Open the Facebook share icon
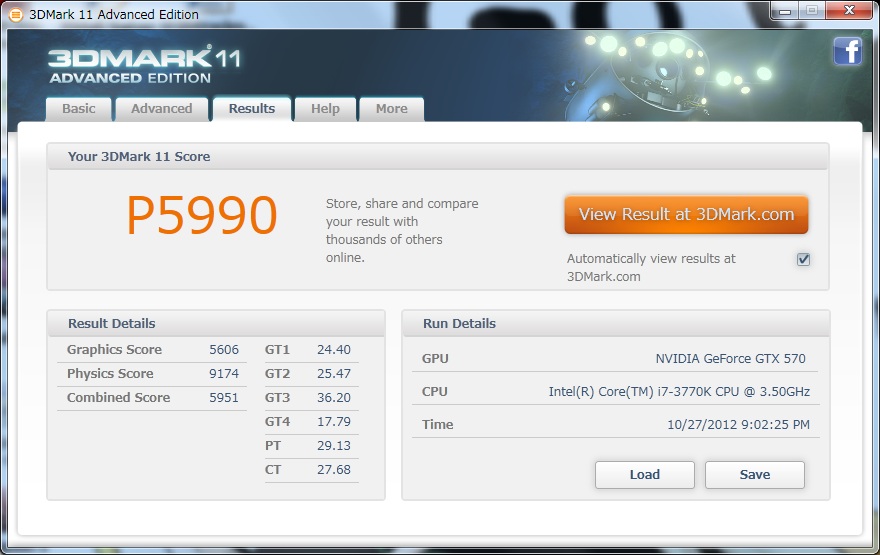Image resolution: width=880 pixels, height=555 pixels. pyautogui.click(x=847, y=51)
